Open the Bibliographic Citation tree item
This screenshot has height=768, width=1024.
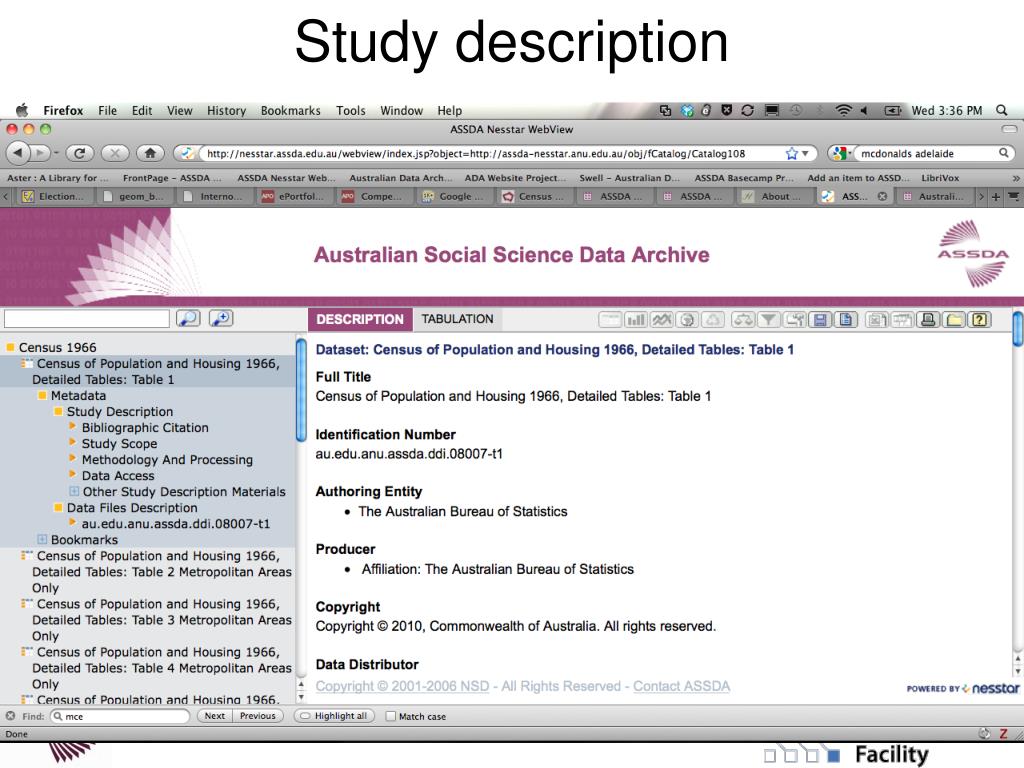point(145,428)
